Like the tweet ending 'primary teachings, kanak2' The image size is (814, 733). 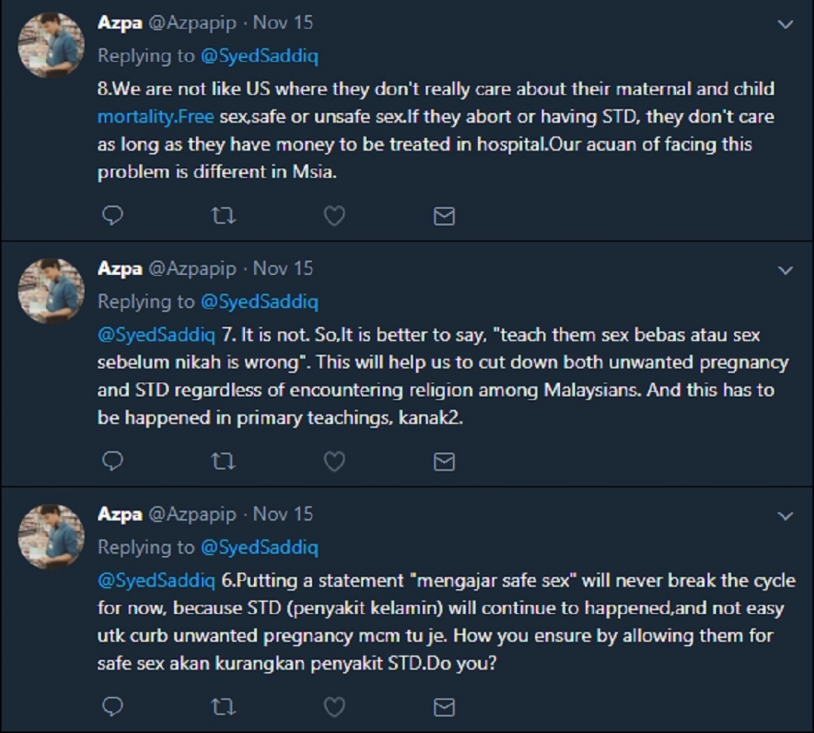click(x=334, y=461)
